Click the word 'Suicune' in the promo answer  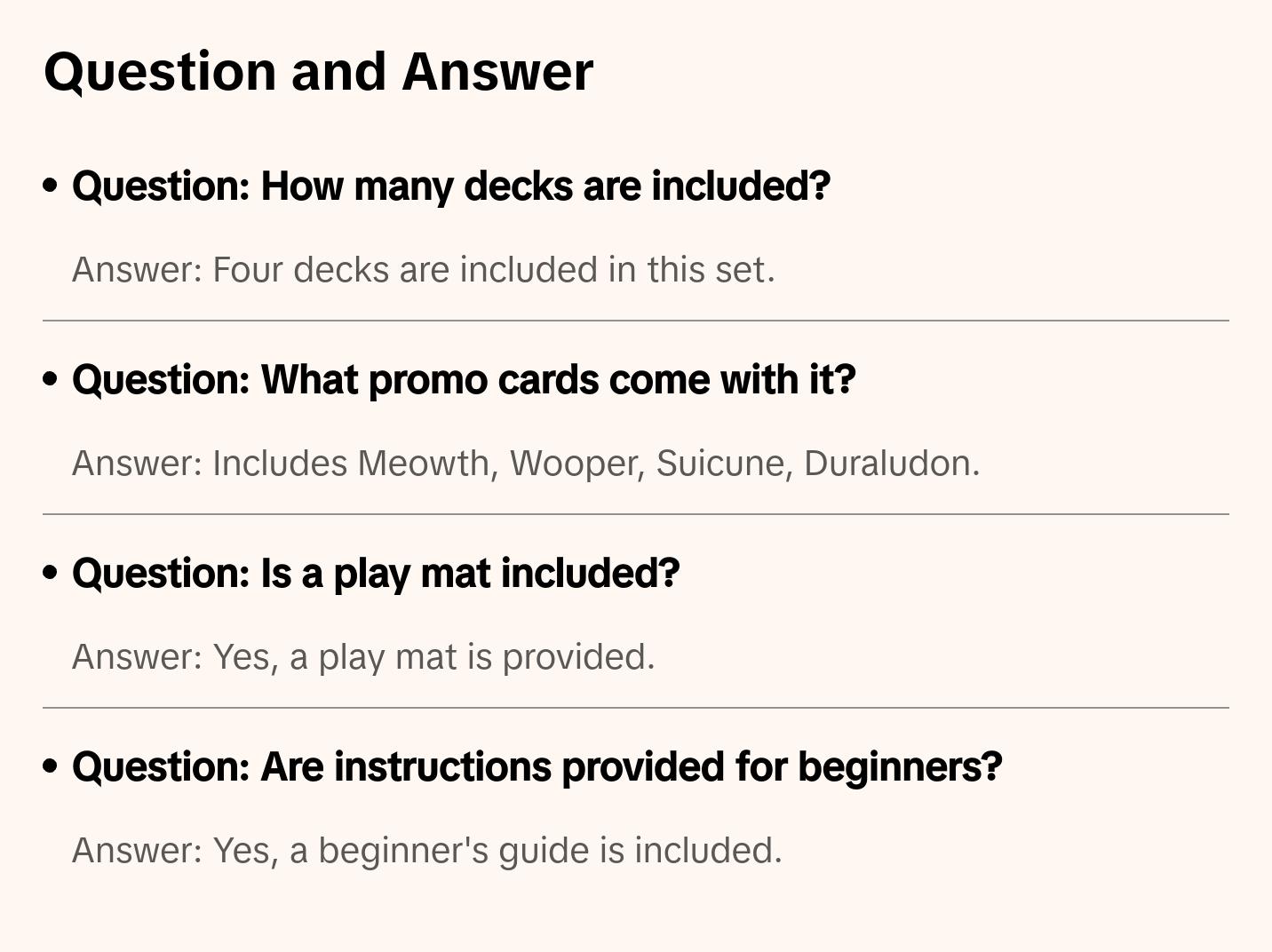click(721, 464)
